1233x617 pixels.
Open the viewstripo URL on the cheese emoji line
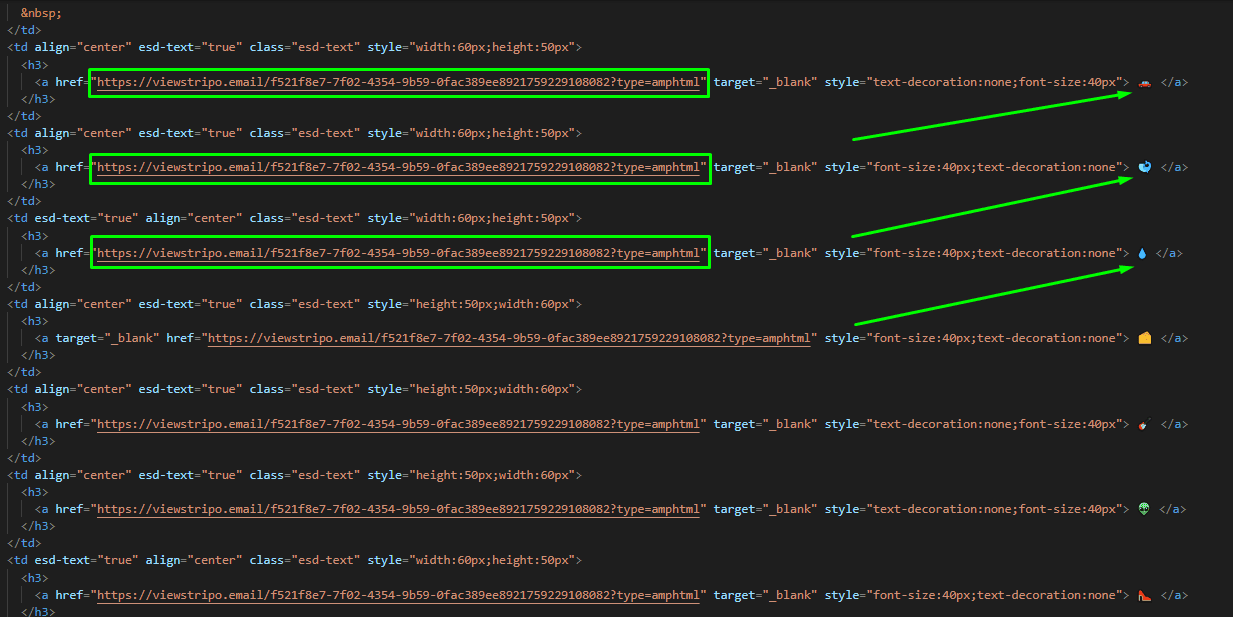pyautogui.click(x=510, y=339)
